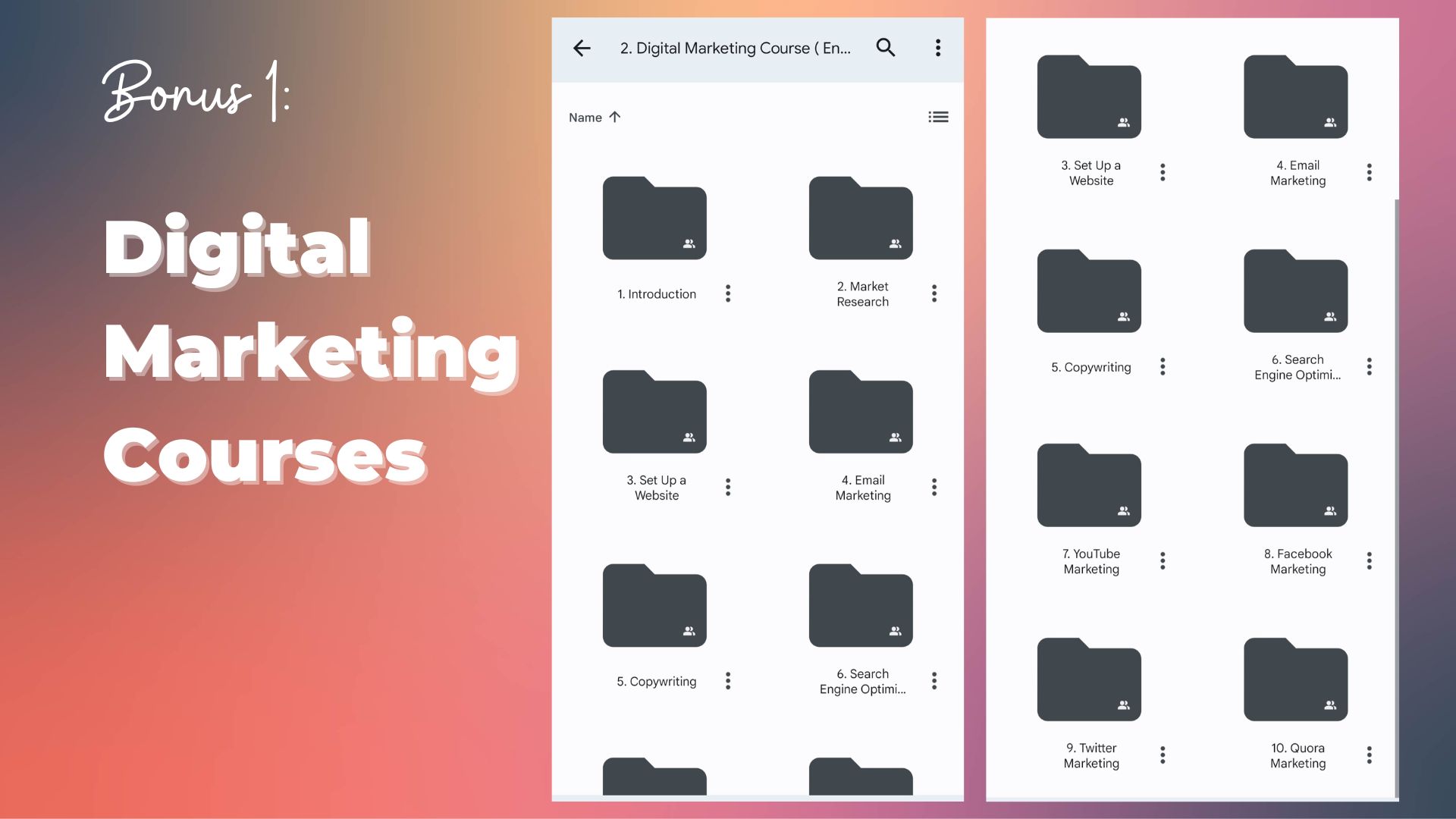Open the 7. YouTube Marketing folder

(x=1089, y=485)
